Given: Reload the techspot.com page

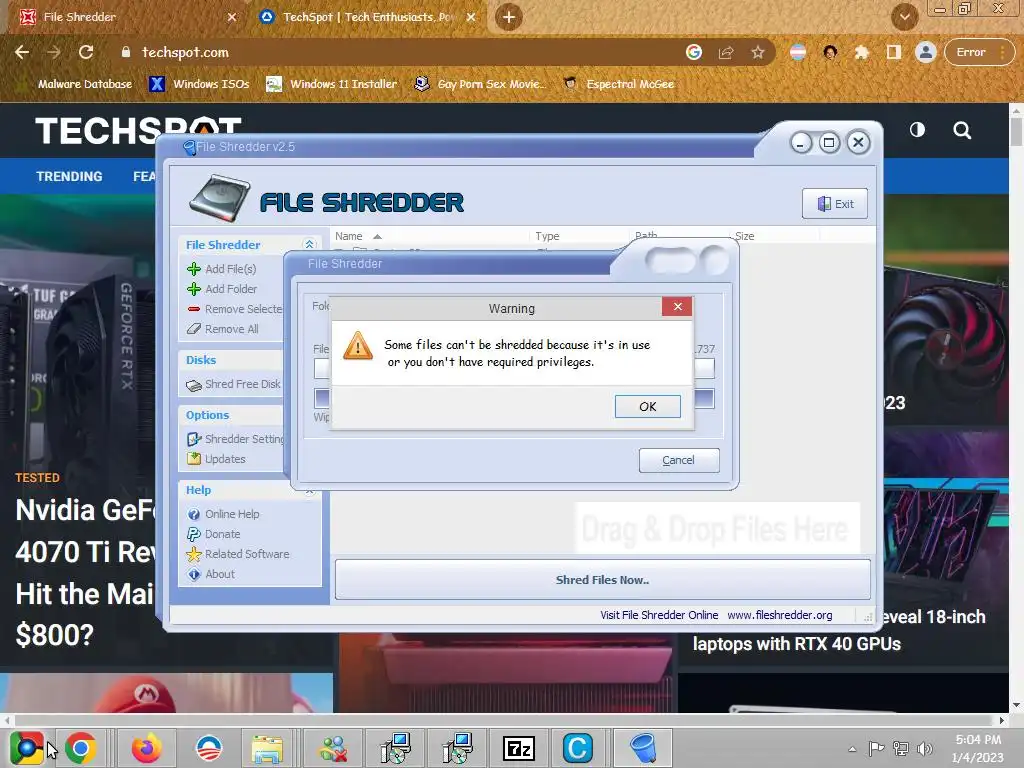Looking at the screenshot, I should [86, 52].
